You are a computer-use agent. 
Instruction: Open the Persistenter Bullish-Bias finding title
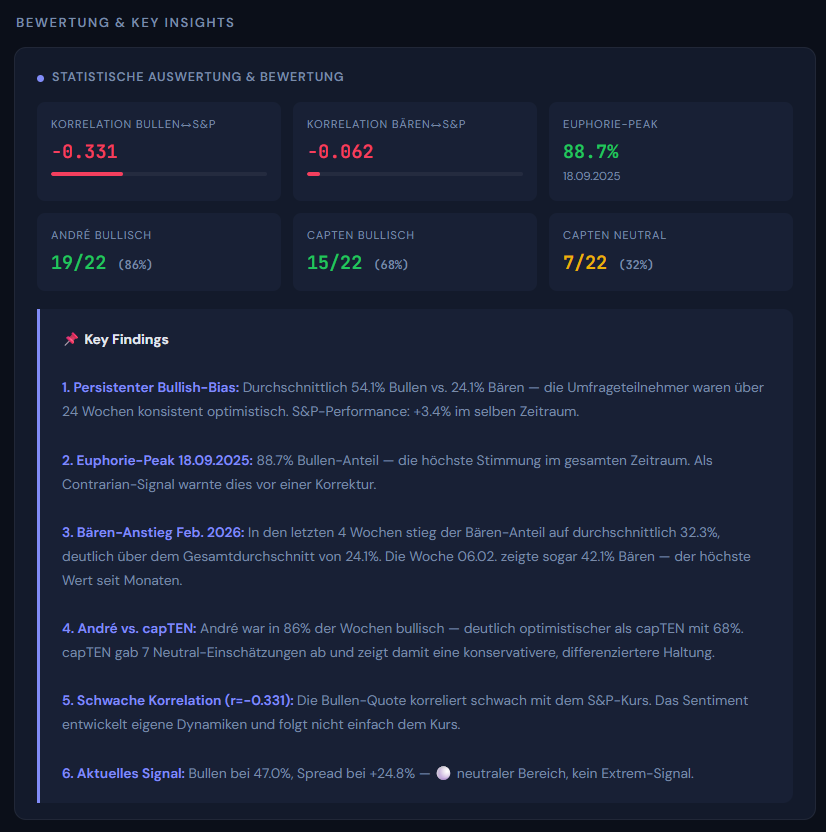tap(150, 386)
